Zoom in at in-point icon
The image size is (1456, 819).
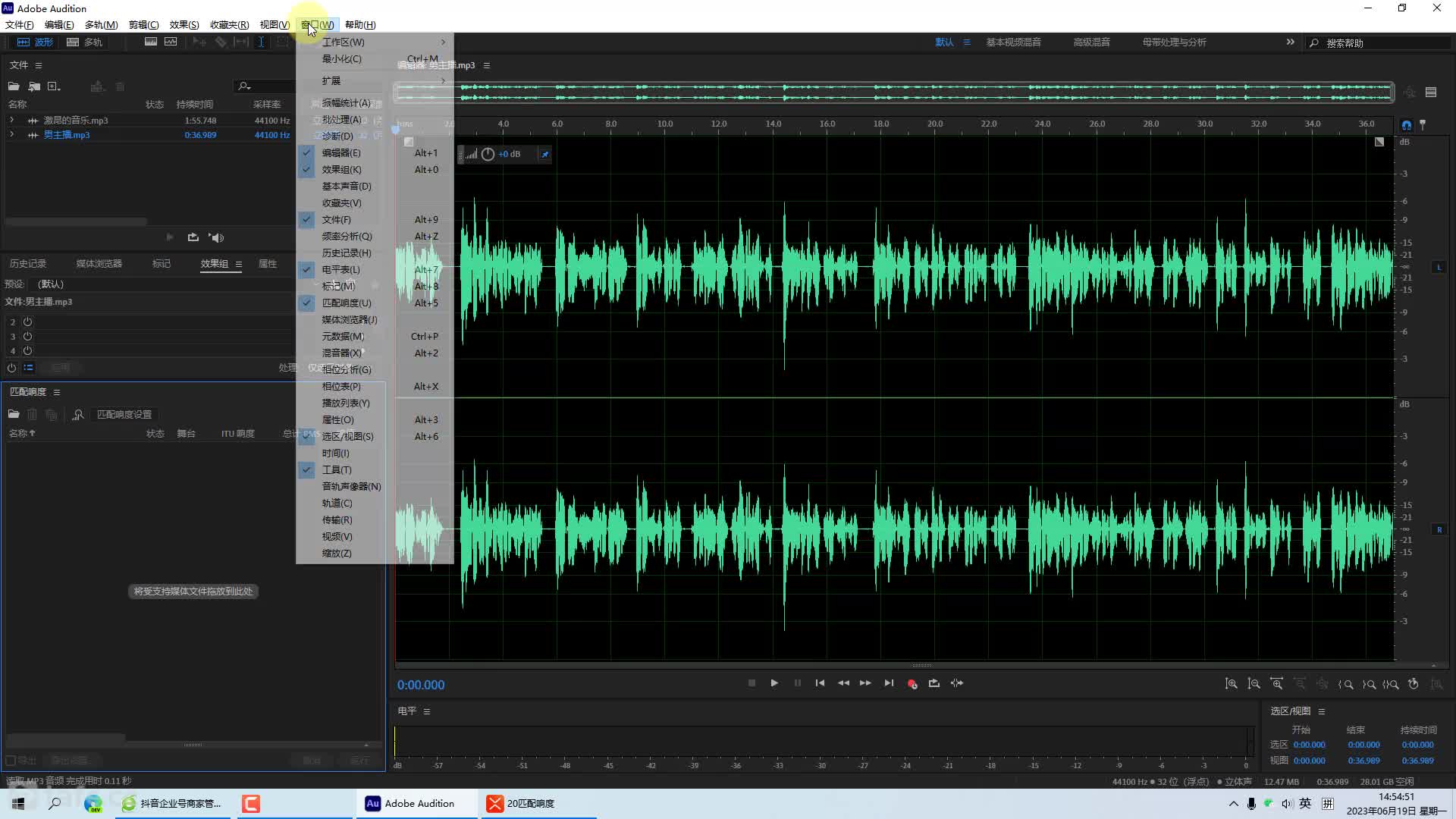(1346, 684)
